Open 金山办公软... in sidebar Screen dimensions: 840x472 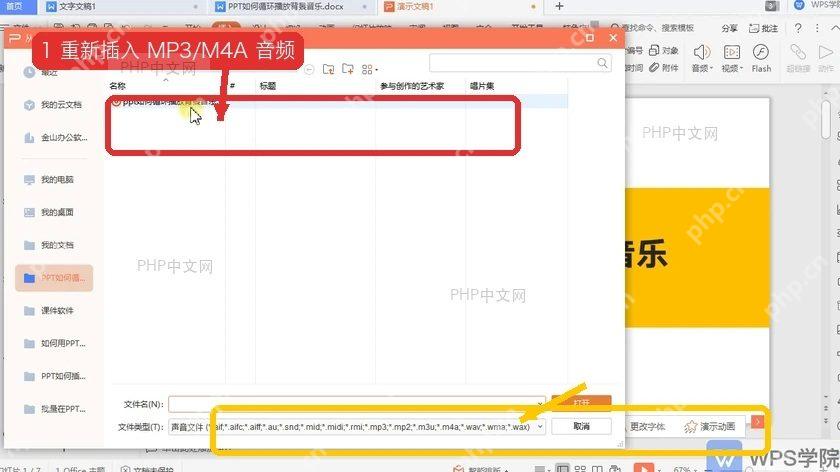click(x=56, y=138)
